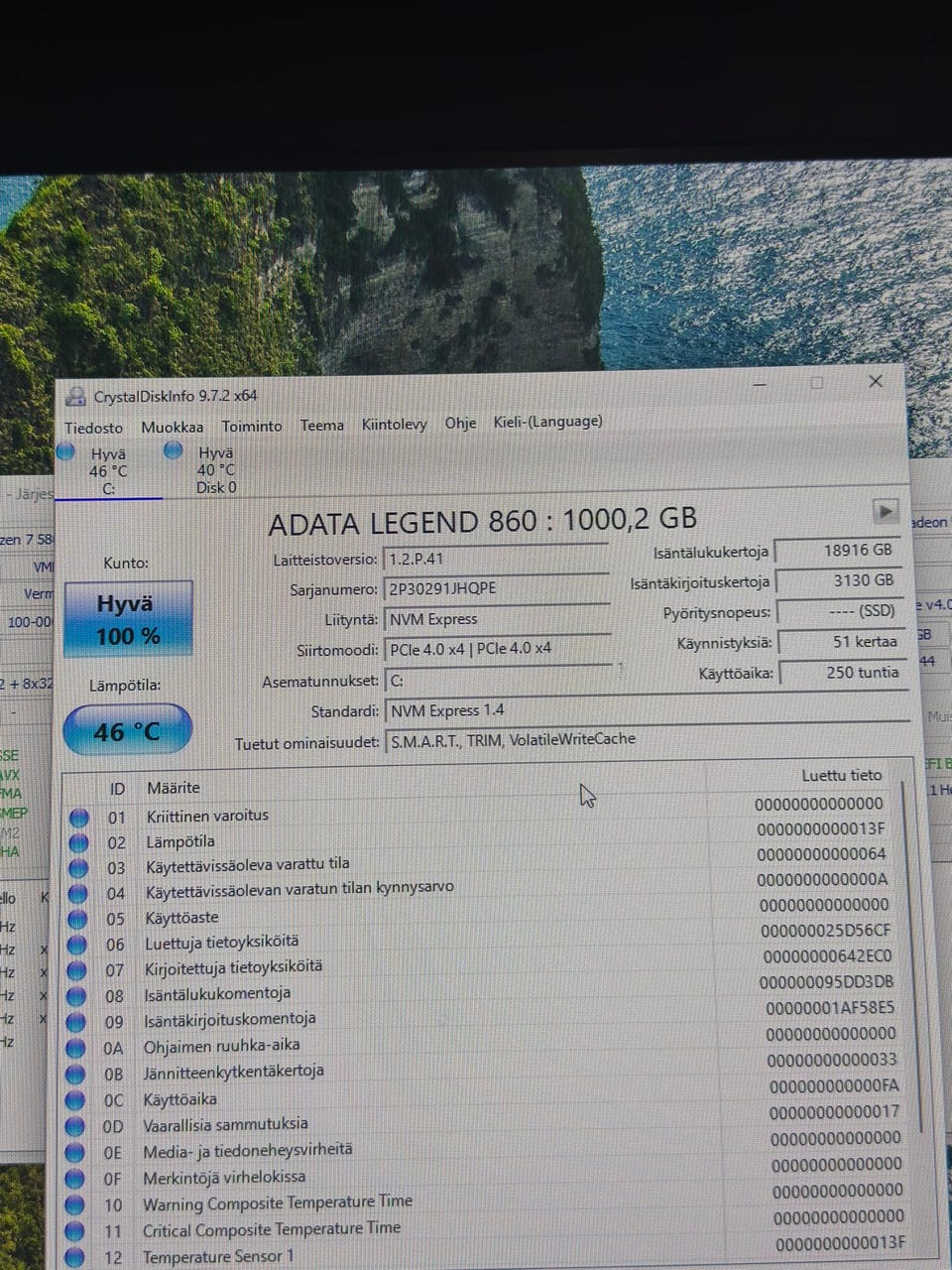This screenshot has height=1270, width=952.
Task: Click the Hyvä 100 % health status button
Action: point(128,620)
